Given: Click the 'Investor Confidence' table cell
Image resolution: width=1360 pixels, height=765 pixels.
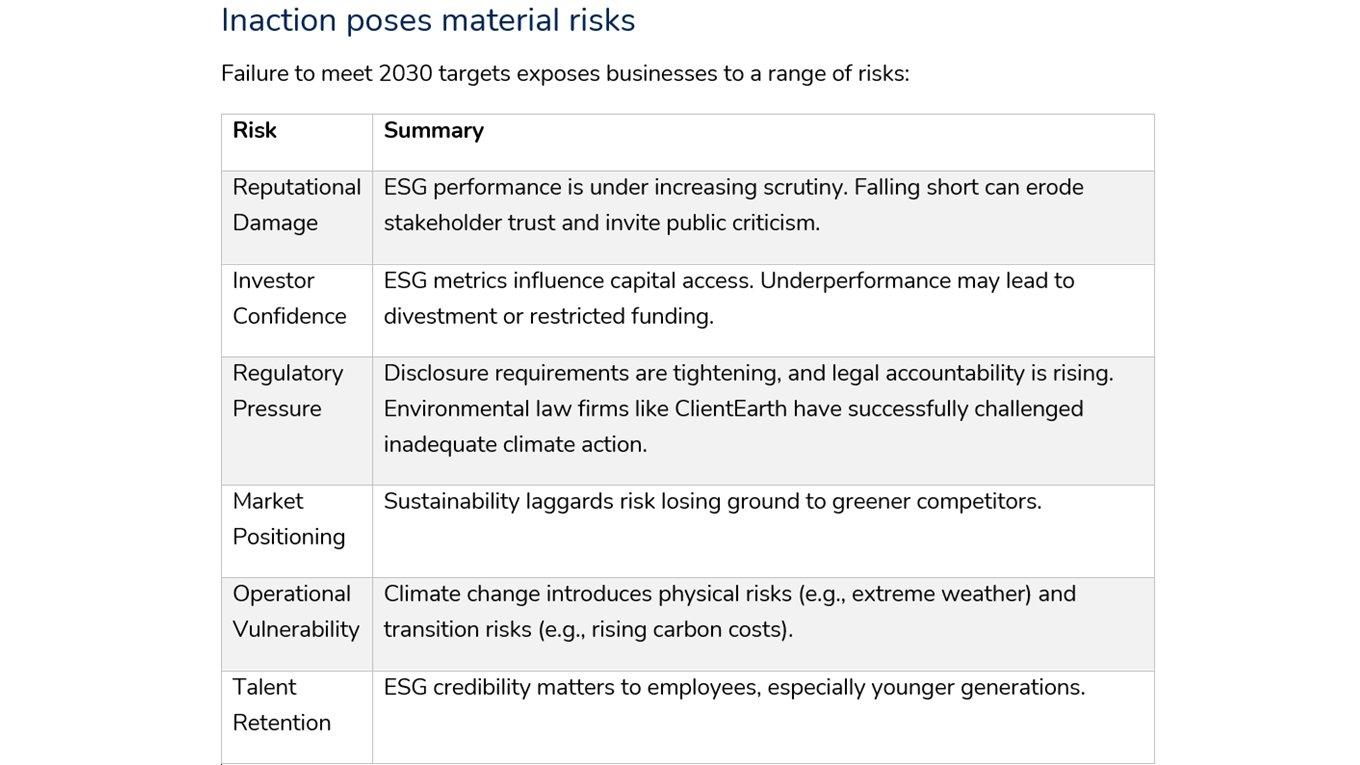Looking at the screenshot, I should click(289, 298).
